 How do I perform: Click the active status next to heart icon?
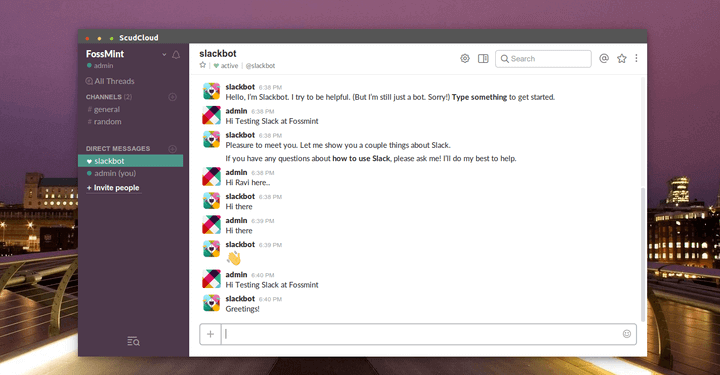[x=229, y=66]
